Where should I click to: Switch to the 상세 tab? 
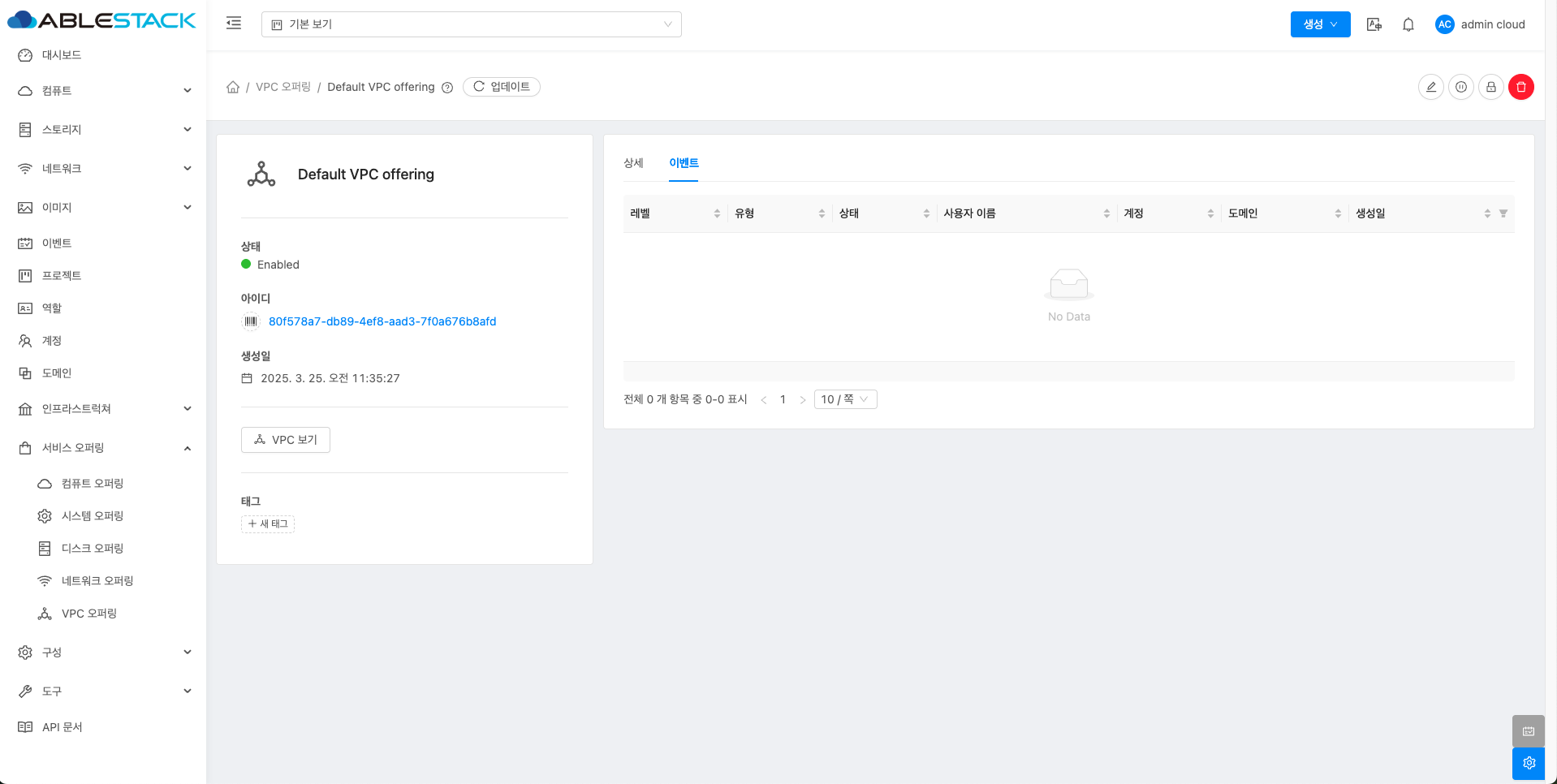tap(633, 163)
